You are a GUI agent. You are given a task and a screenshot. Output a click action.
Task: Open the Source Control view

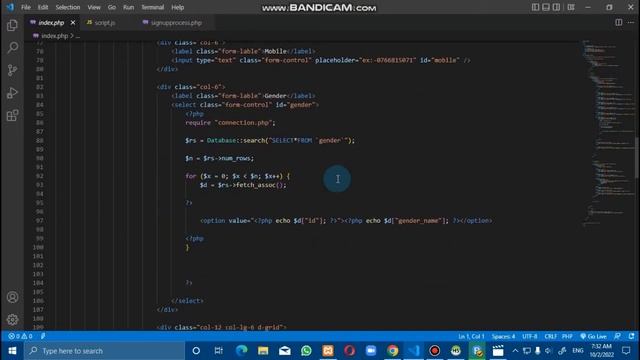[12, 70]
